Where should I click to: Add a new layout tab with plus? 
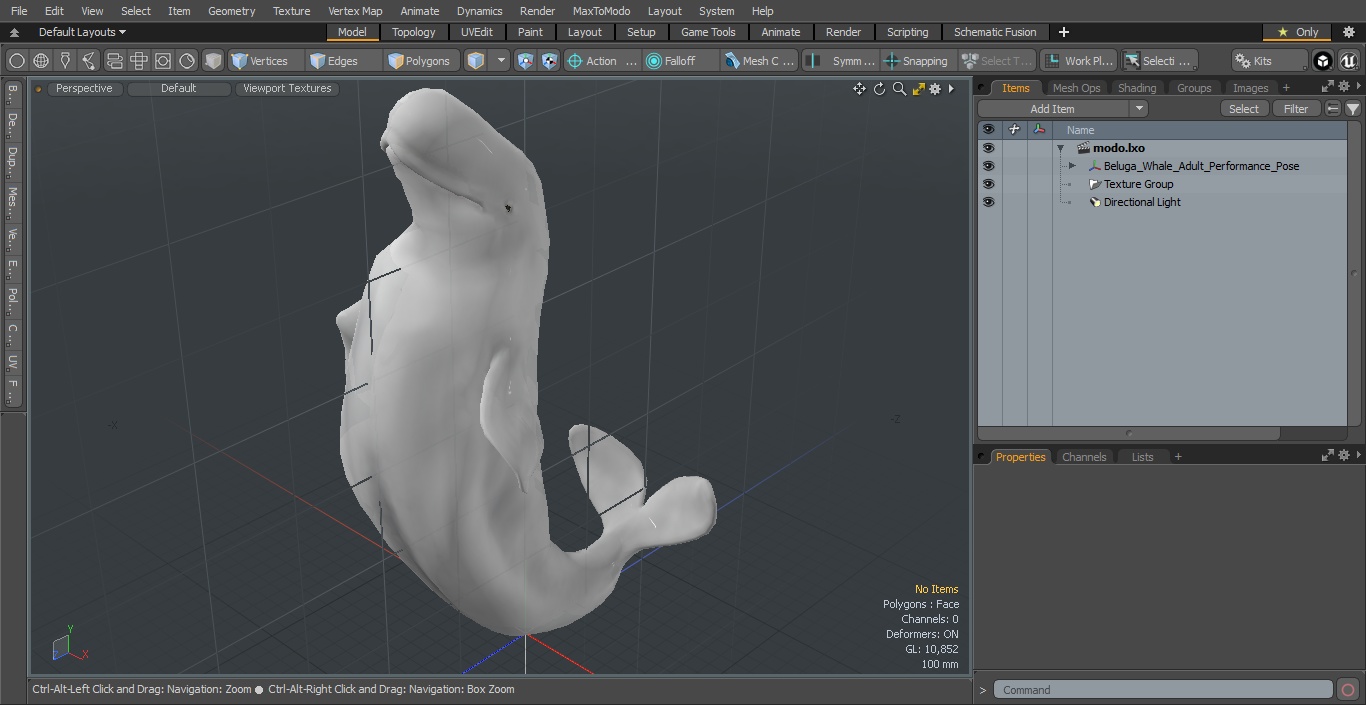[x=1063, y=32]
